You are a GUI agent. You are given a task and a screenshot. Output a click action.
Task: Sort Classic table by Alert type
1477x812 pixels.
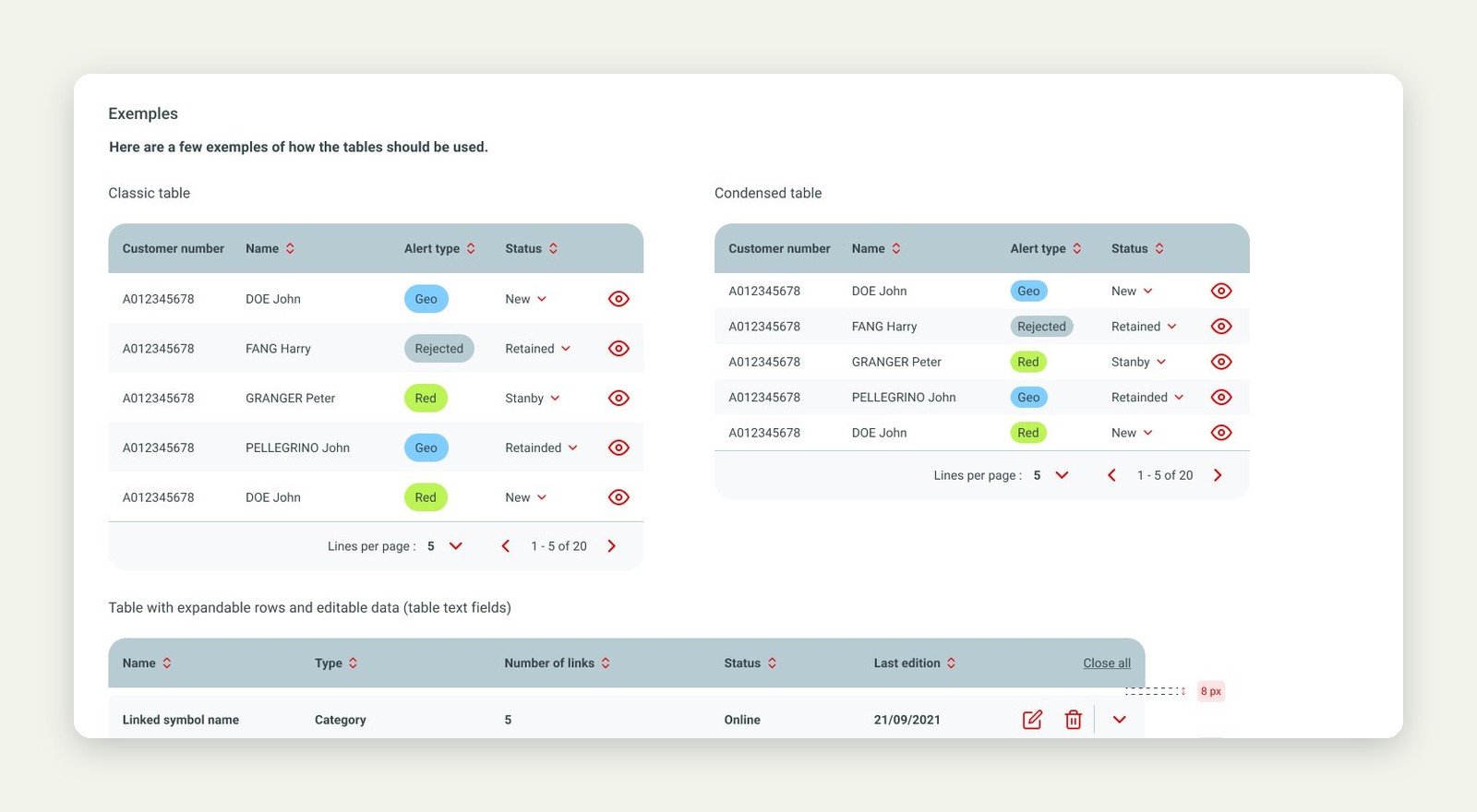point(471,248)
